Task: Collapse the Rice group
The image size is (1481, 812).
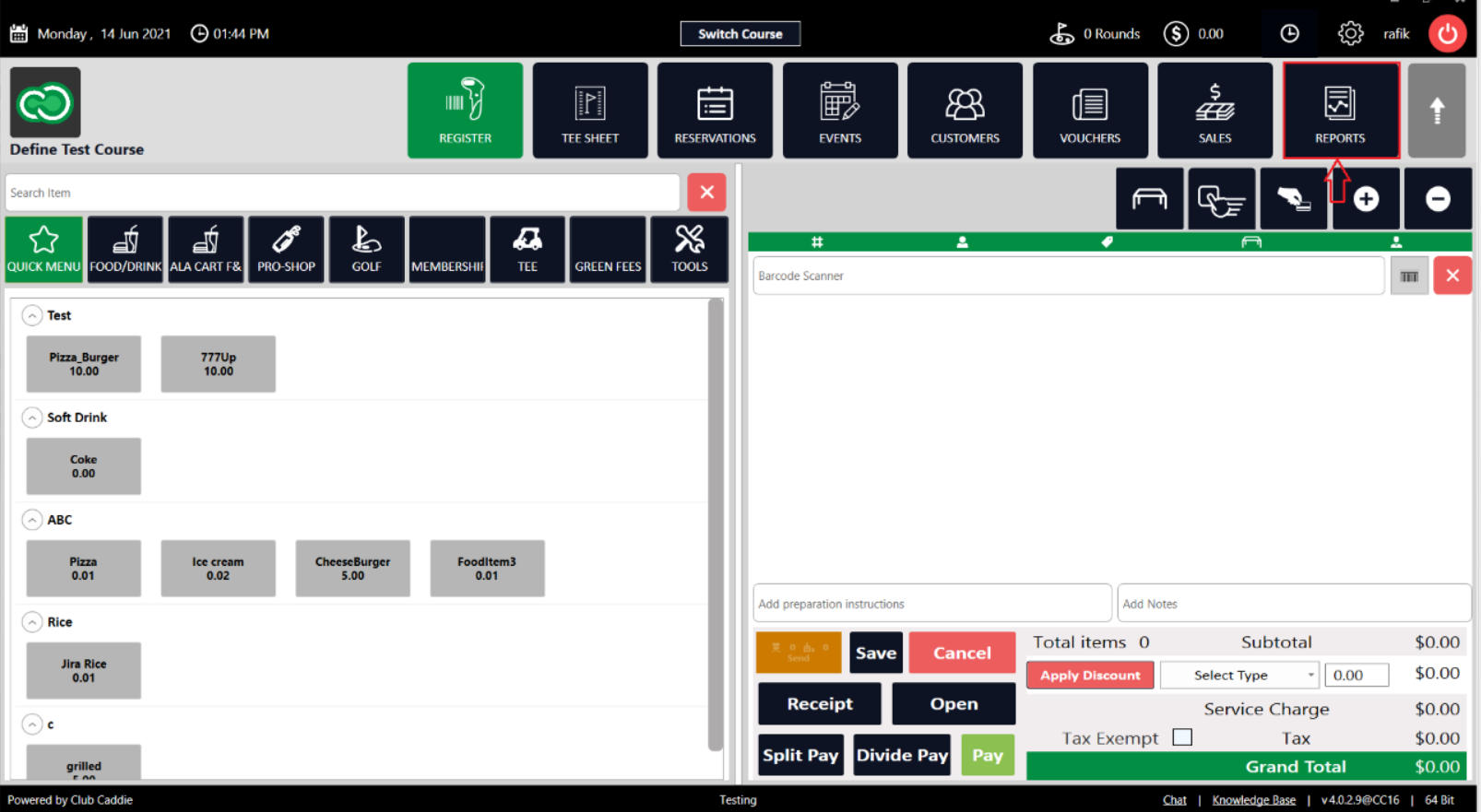Action: click(32, 623)
